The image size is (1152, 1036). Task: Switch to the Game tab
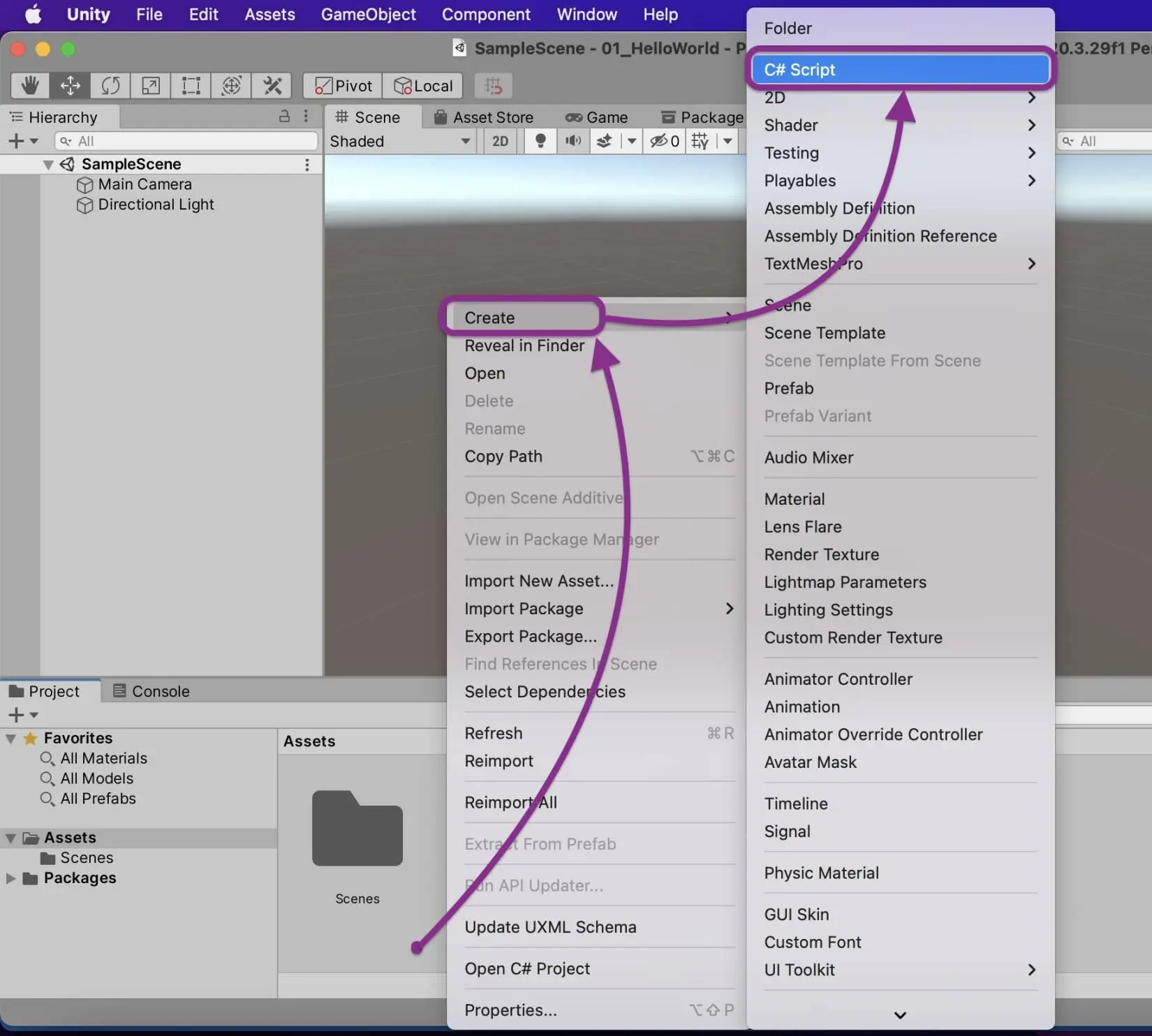(597, 117)
